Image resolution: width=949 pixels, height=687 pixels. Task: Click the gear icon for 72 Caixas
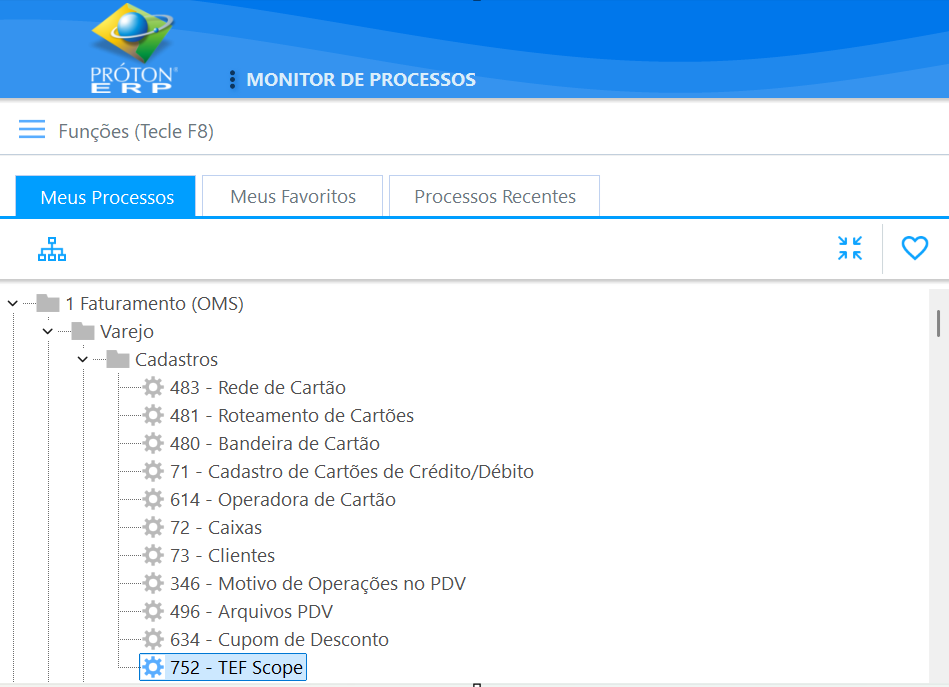click(x=153, y=528)
